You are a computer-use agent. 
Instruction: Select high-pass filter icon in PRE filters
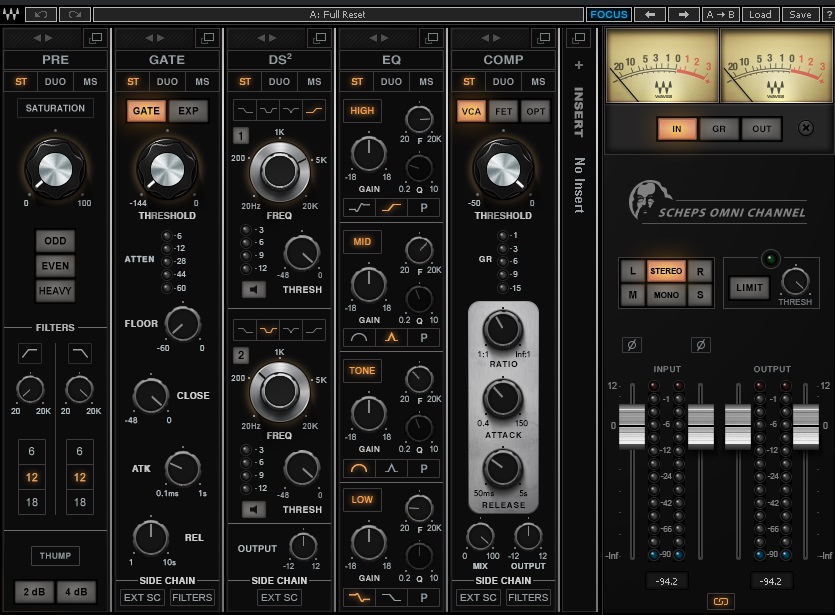[x=30, y=353]
